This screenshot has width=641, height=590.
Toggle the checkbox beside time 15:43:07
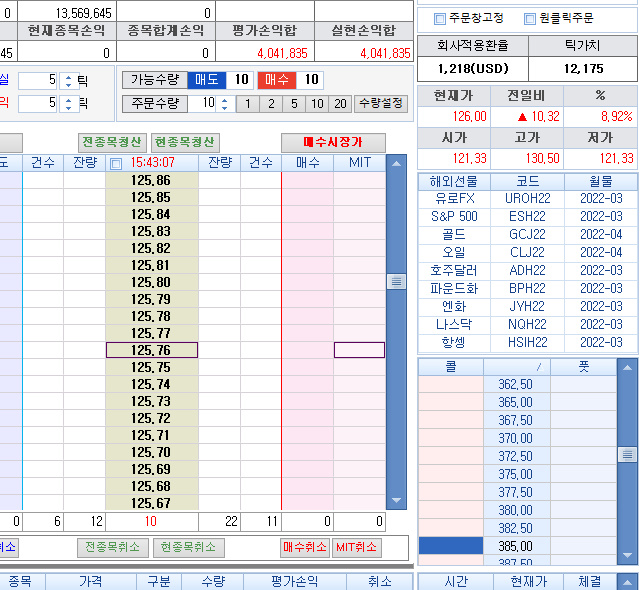tap(116, 164)
